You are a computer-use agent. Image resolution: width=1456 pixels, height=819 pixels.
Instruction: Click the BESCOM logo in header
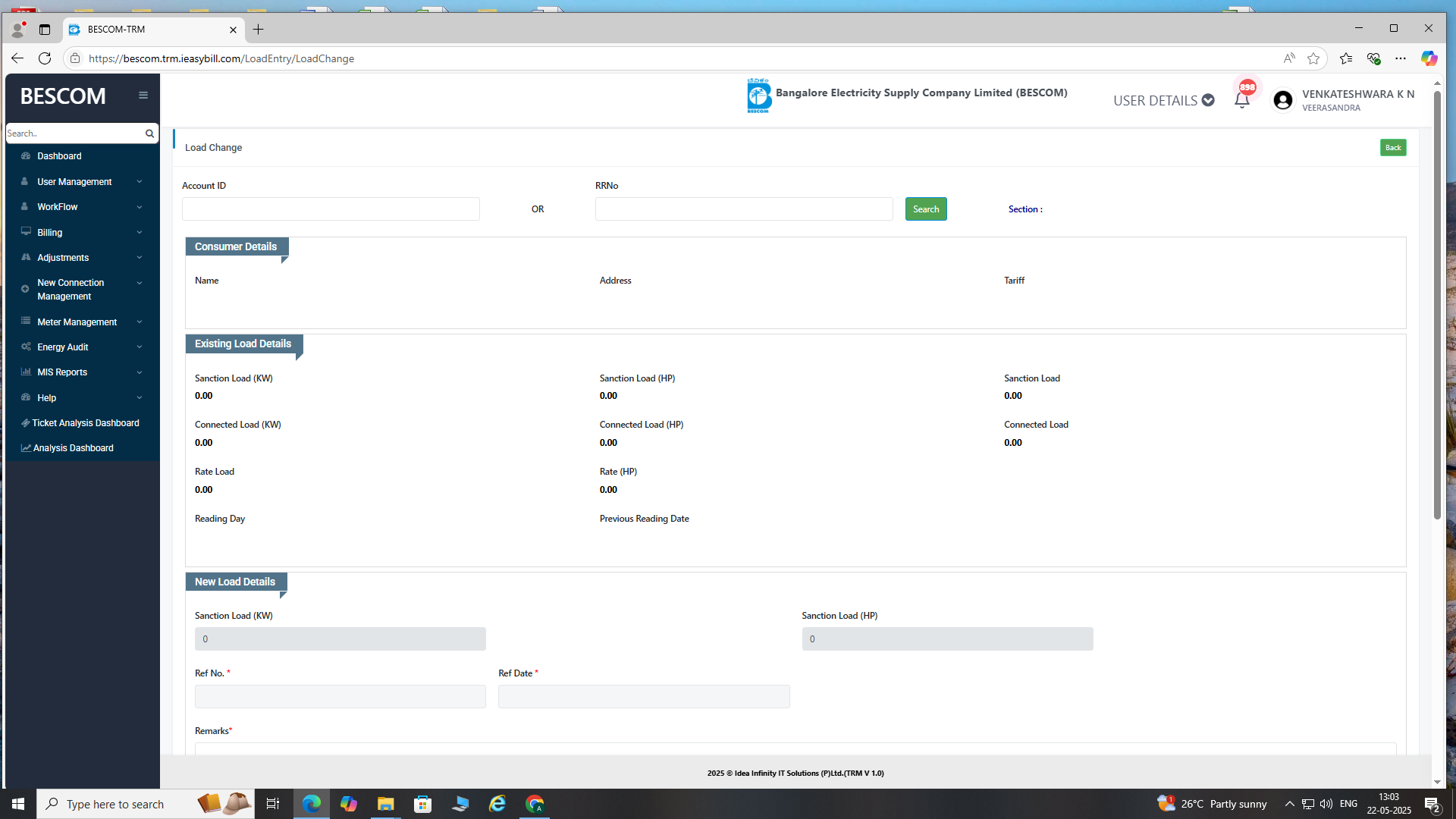pyautogui.click(x=758, y=96)
